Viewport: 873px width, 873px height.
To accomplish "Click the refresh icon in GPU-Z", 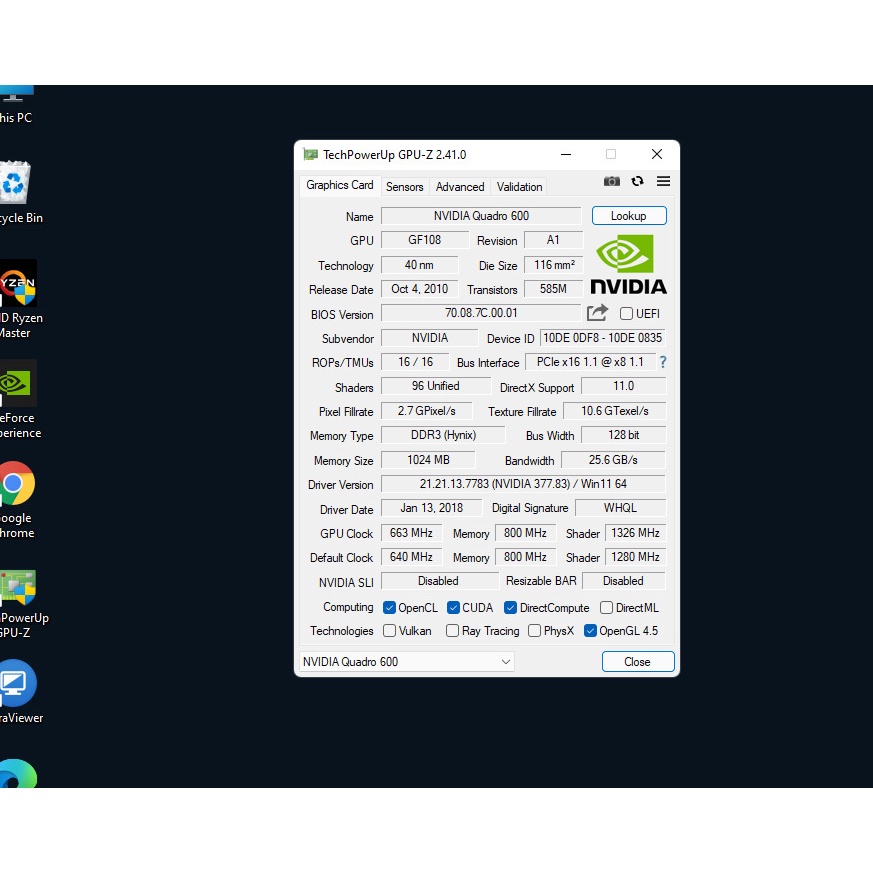I will tap(637, 181).
